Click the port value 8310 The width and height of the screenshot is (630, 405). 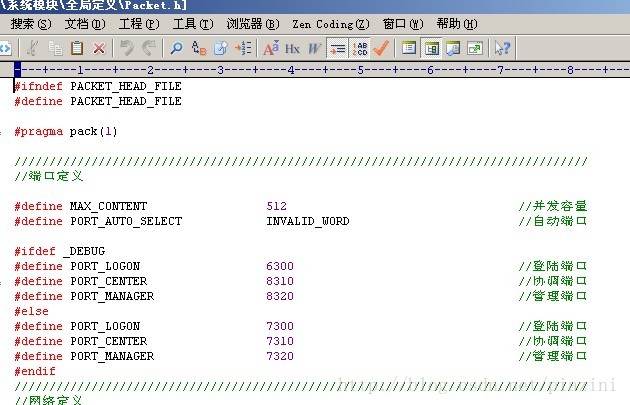click(280, 281)
